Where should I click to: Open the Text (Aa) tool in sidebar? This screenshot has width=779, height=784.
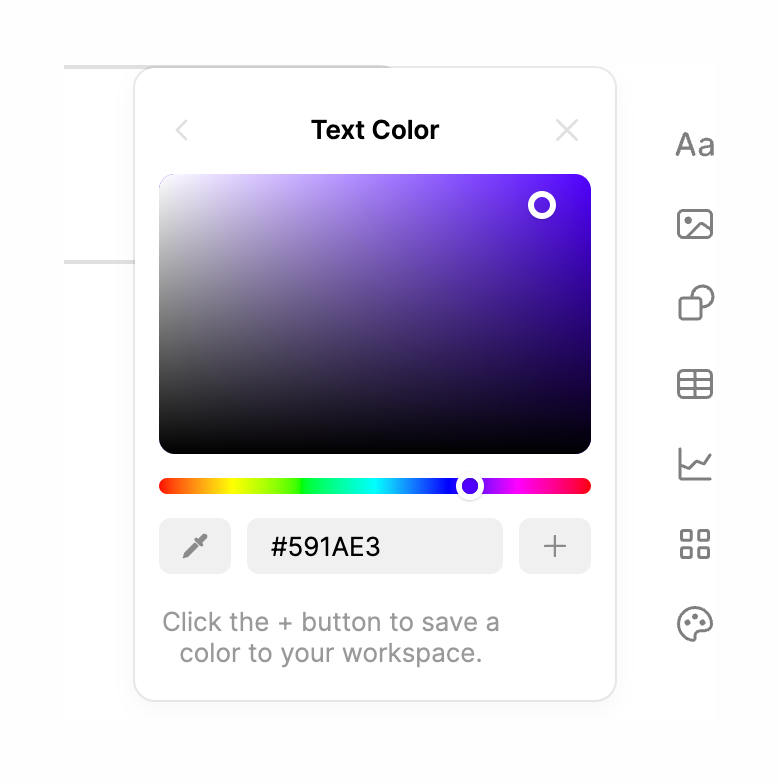(695, 145)
